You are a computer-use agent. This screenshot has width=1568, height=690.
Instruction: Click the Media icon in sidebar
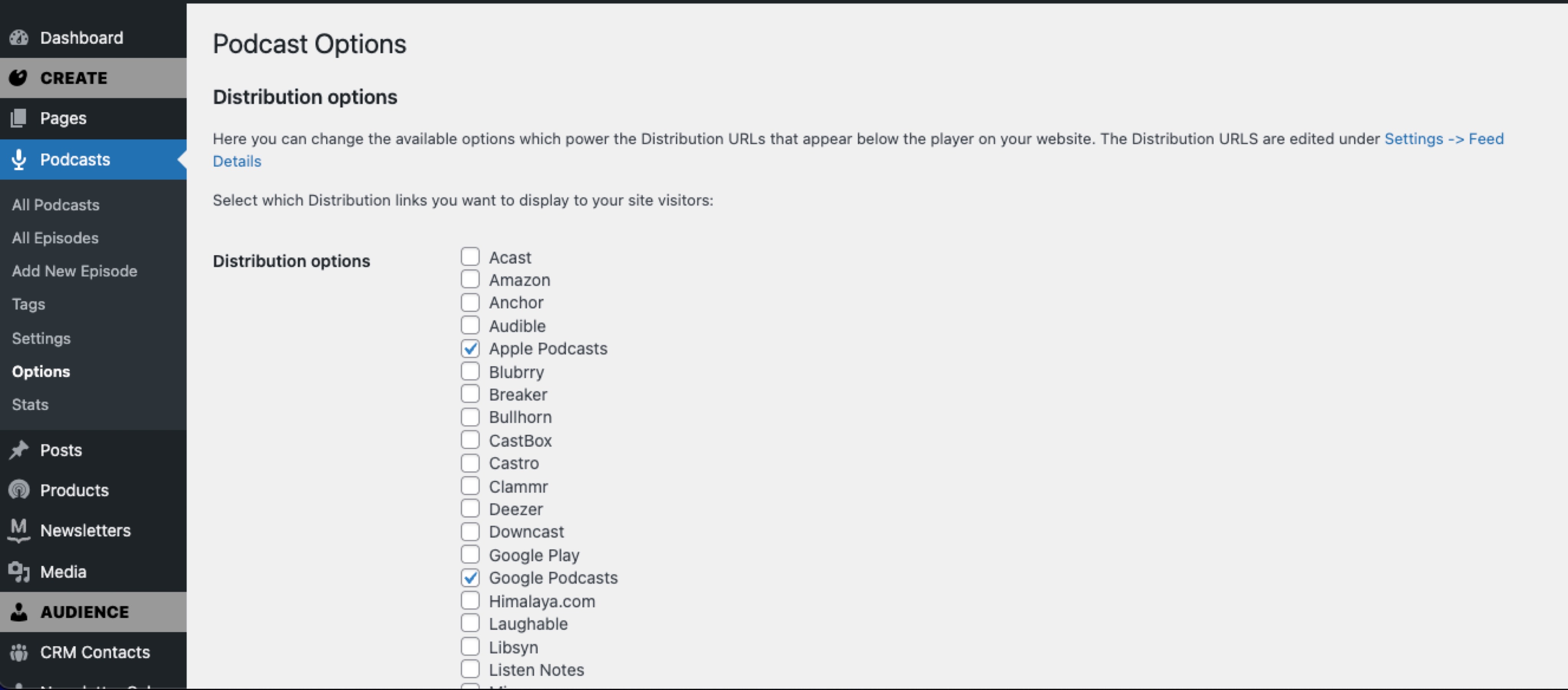click(19, 572)
